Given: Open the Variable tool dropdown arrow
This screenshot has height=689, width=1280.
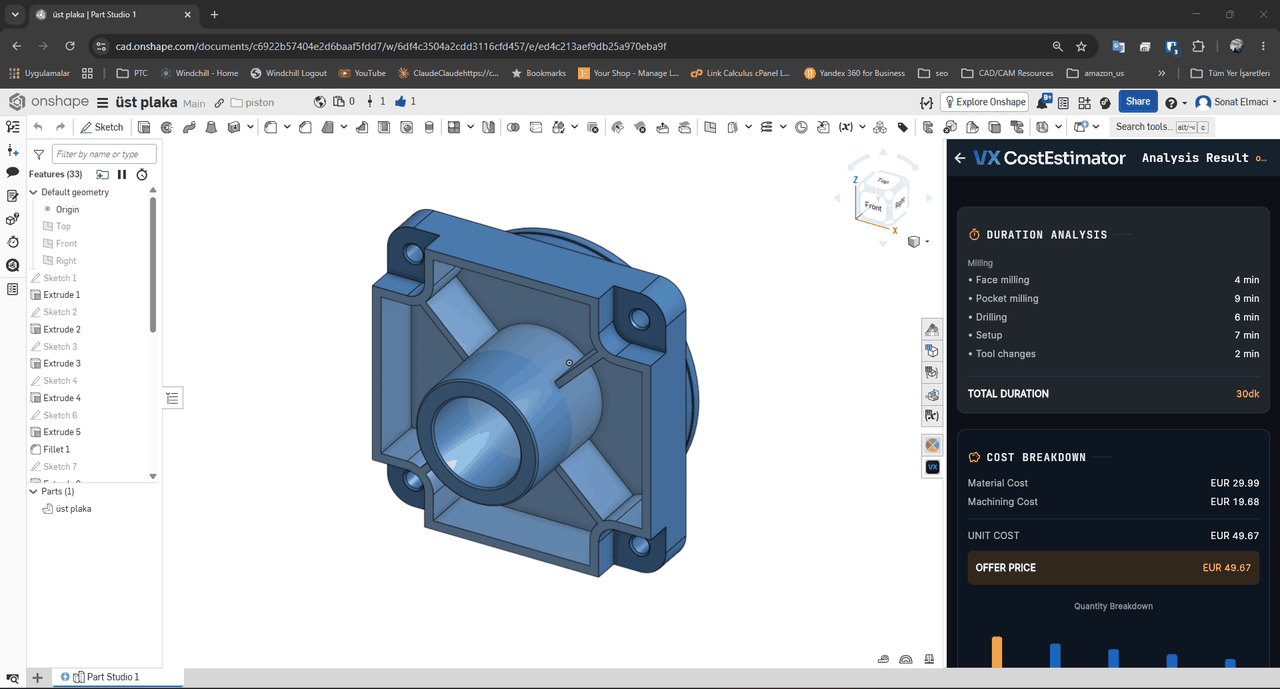Looking at the screenshot, I should click(x=861, y=127).
